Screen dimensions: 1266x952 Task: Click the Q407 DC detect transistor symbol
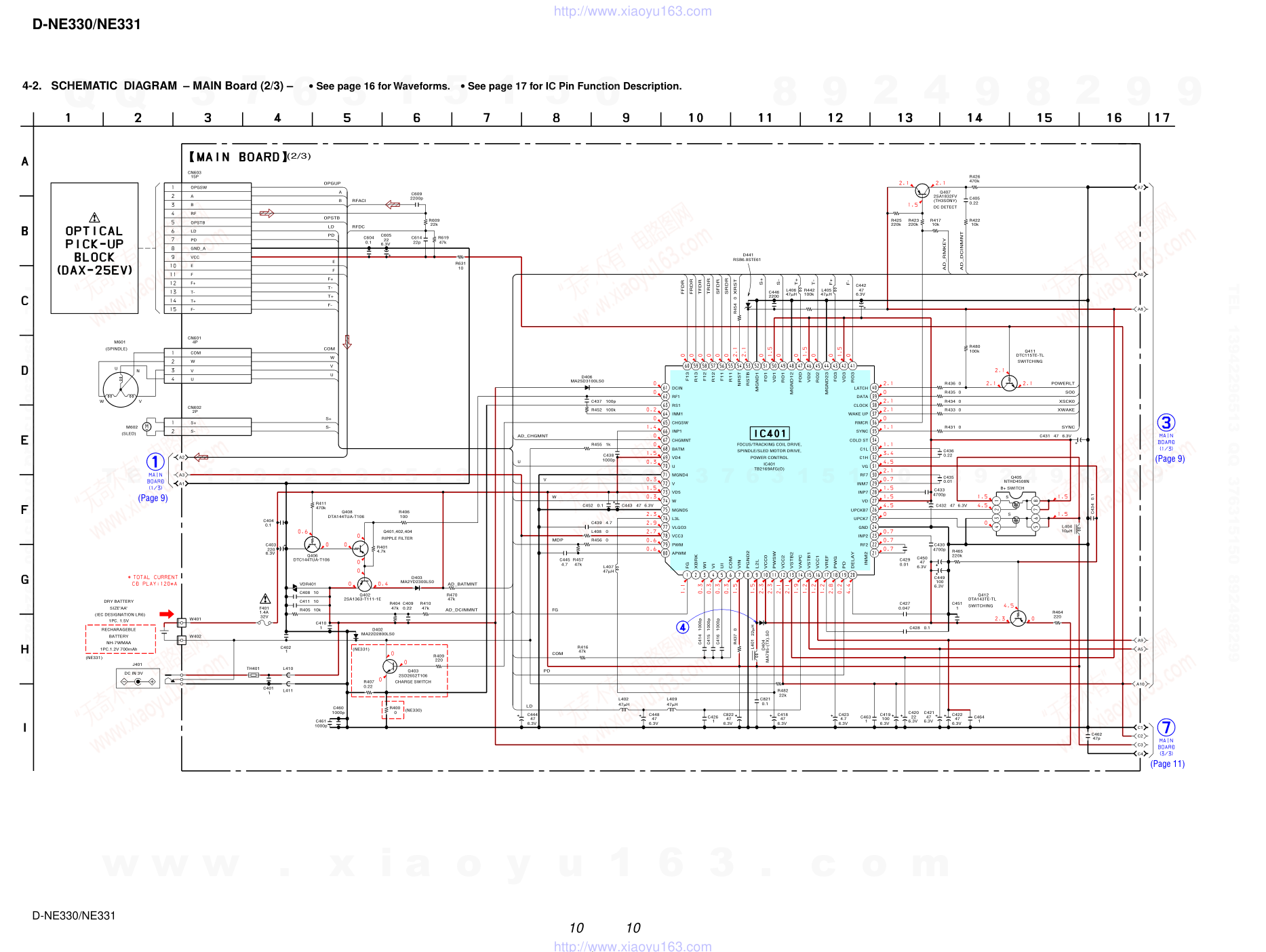[x=922, y=191]
